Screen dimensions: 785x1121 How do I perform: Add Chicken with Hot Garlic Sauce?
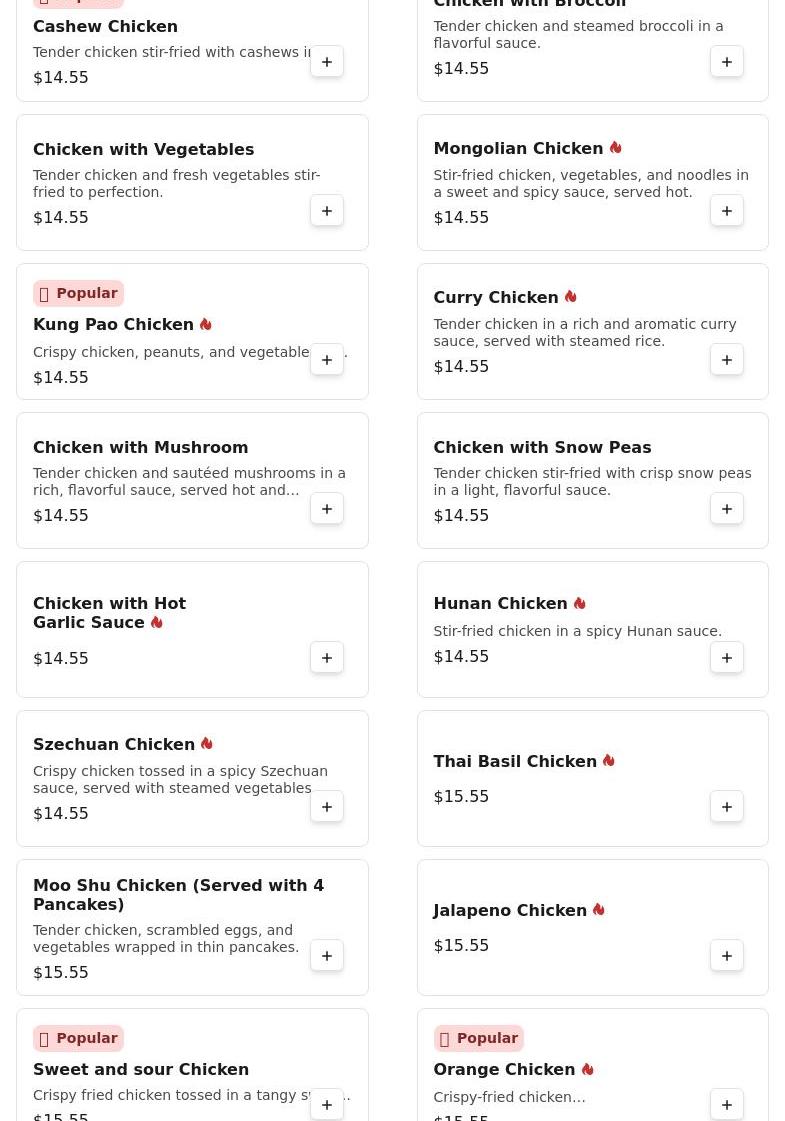327,658
